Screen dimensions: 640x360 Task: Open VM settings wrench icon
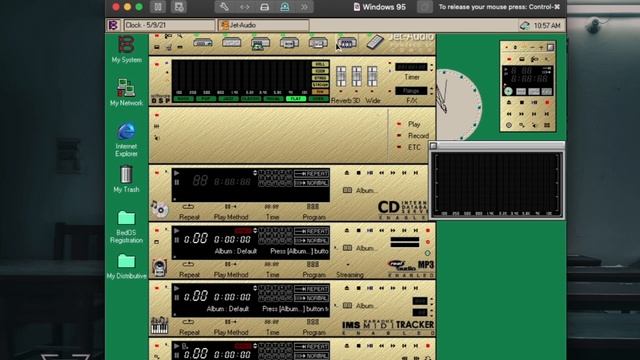(224, 7)
